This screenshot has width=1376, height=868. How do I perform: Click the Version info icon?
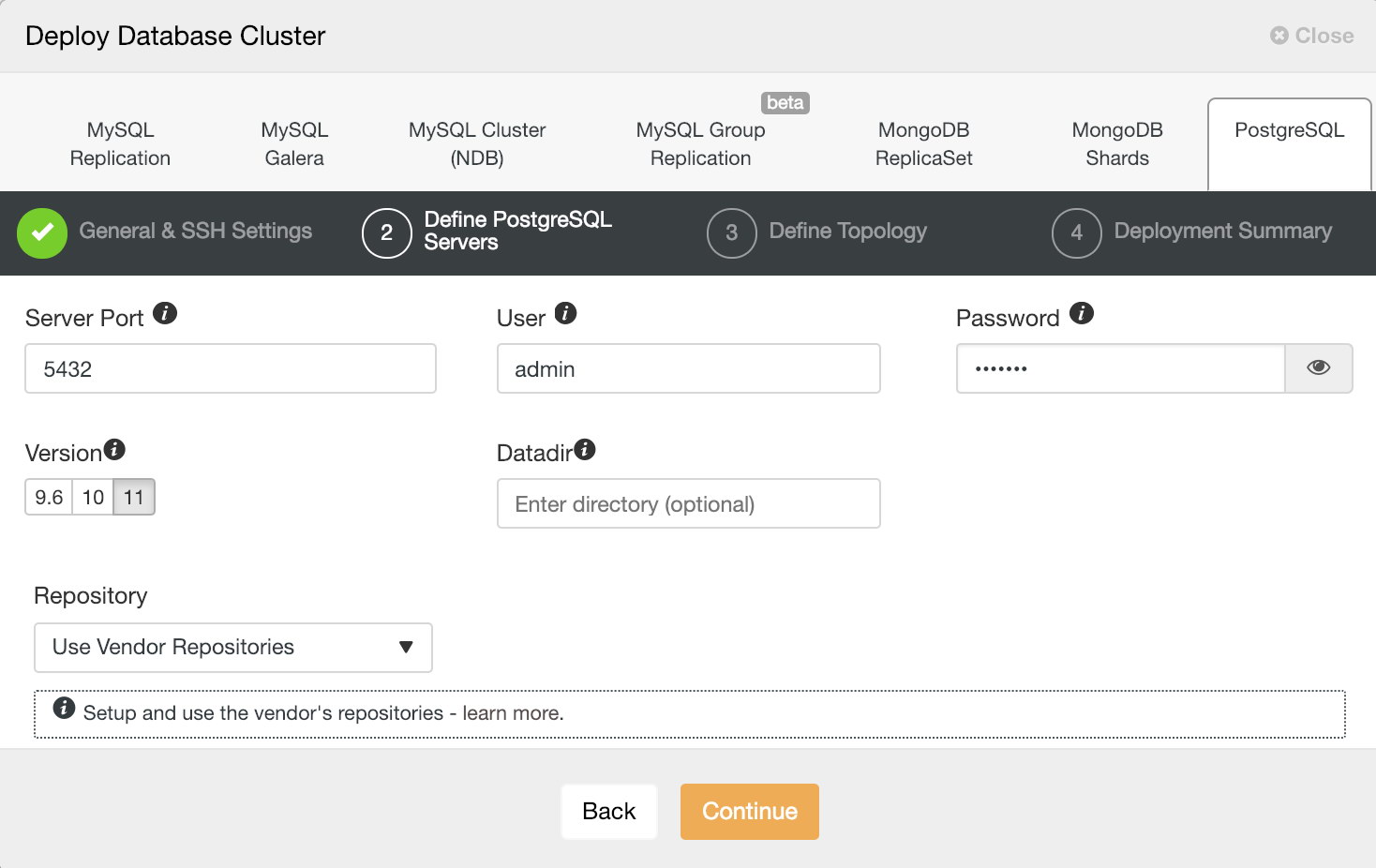point(114,449)
